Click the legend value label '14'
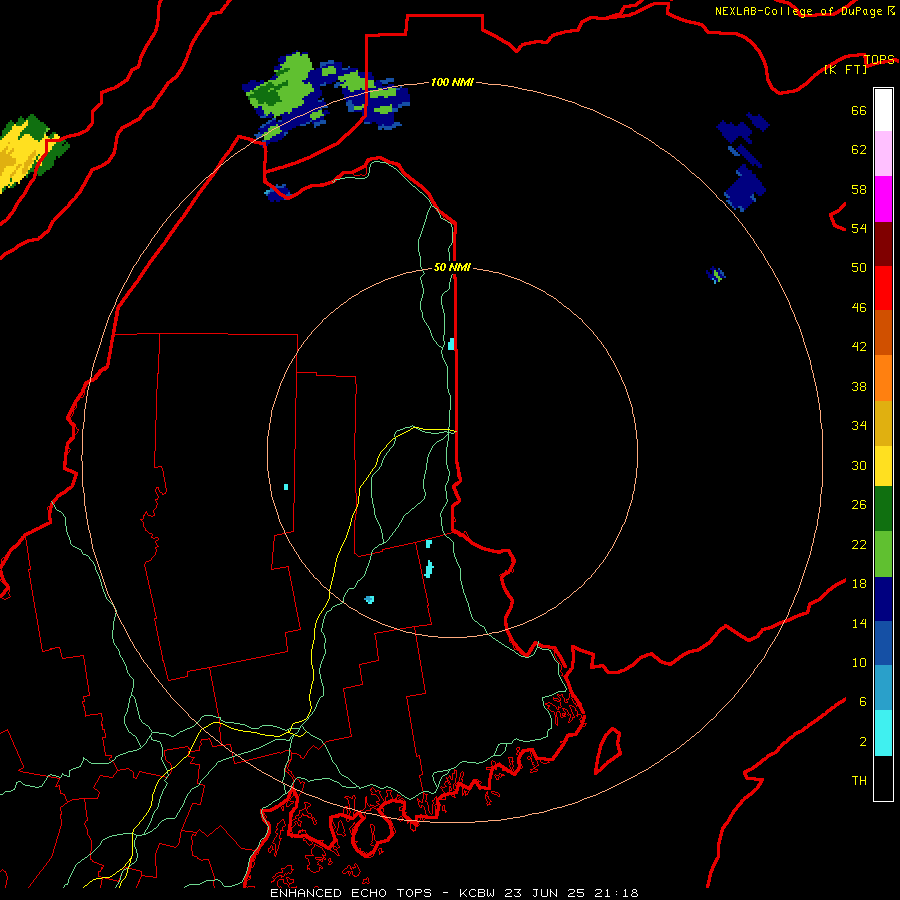Viewport: 900px width, 900px height. point(859,623)
